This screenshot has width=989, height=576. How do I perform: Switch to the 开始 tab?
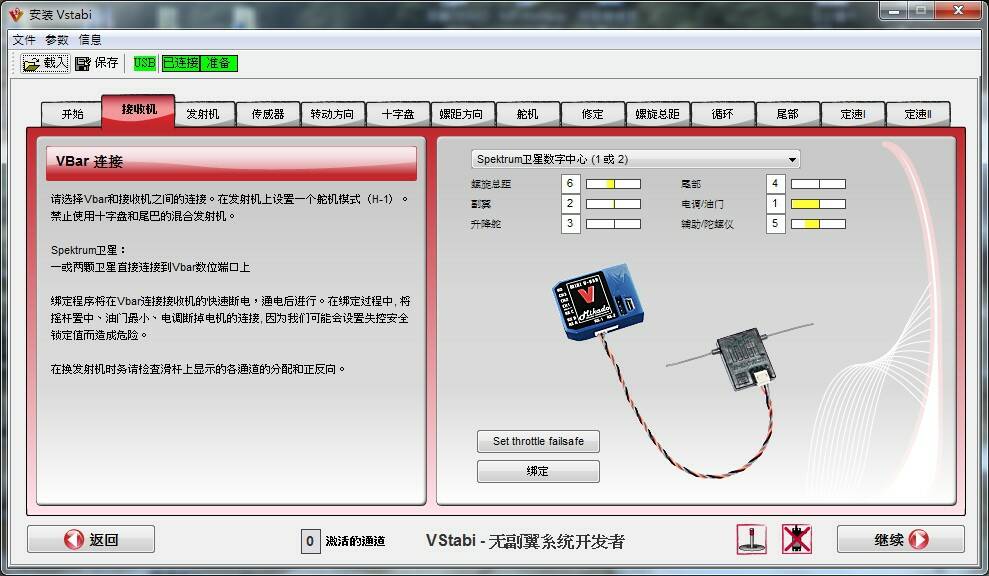(72, 114)
